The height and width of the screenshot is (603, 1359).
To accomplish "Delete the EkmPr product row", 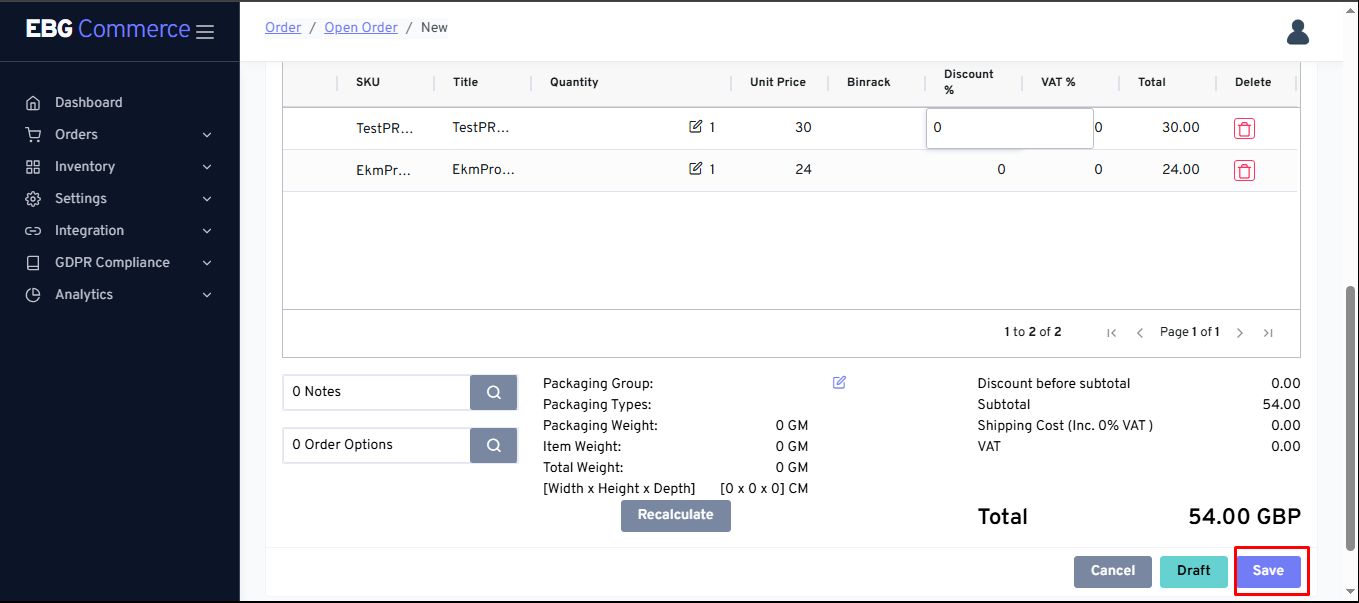I will pos(1243,171).
